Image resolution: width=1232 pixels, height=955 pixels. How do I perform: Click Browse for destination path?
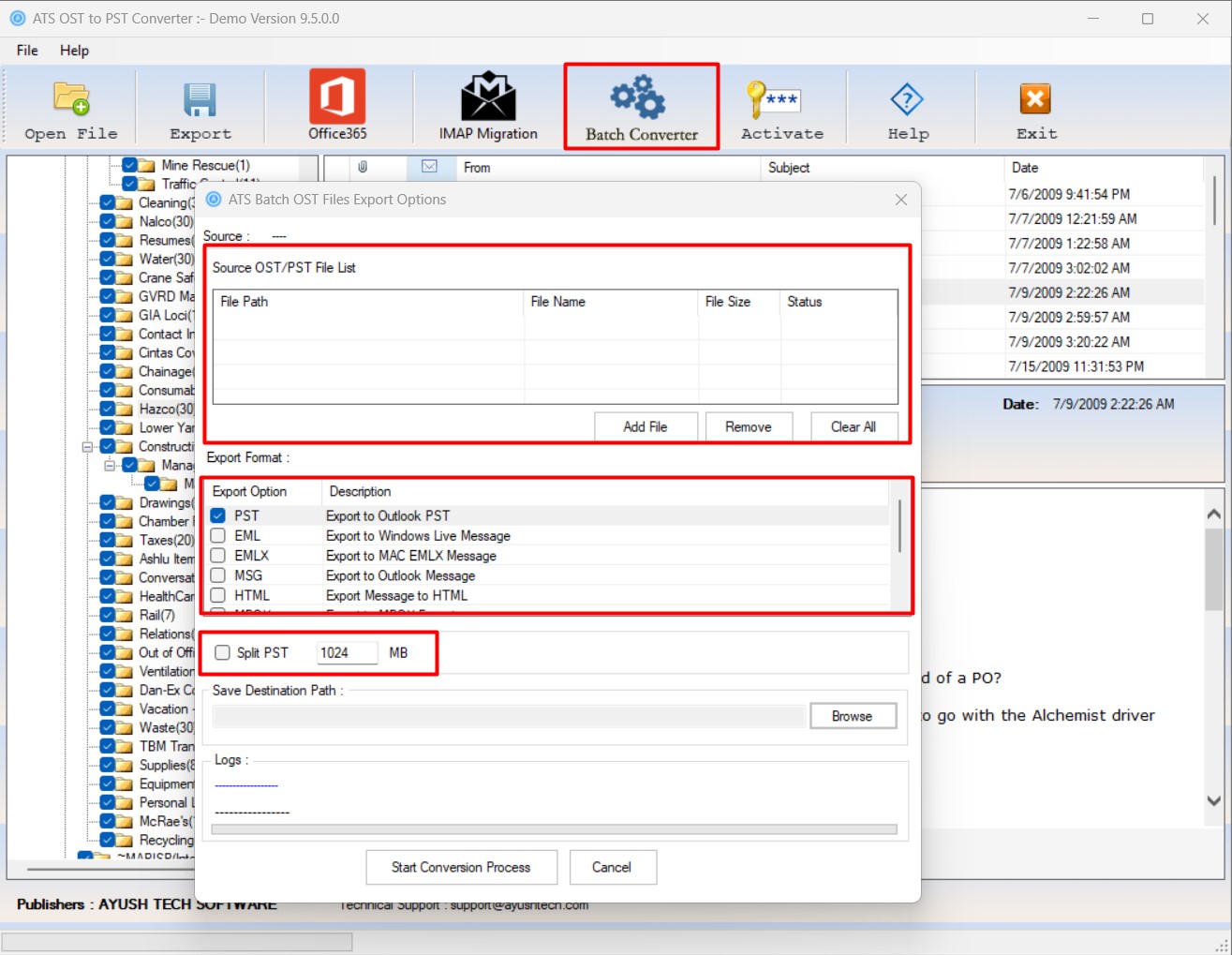[x=853, y=716]
